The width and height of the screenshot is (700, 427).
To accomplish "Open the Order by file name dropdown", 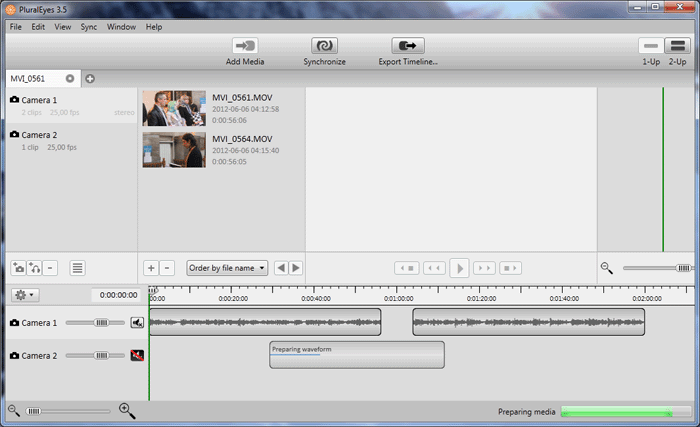I will (227, 268).
